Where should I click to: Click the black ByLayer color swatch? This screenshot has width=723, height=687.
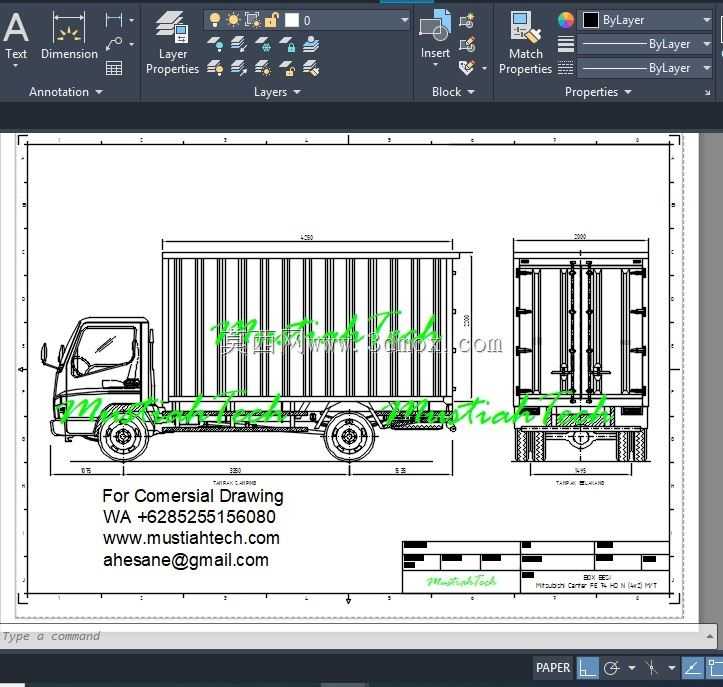click(591, 20)
